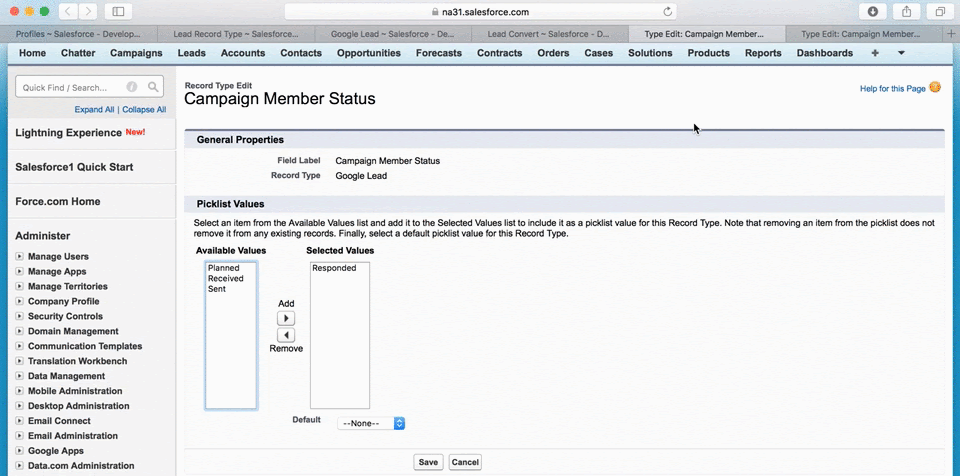Open the Leads tab

[192, 53]
